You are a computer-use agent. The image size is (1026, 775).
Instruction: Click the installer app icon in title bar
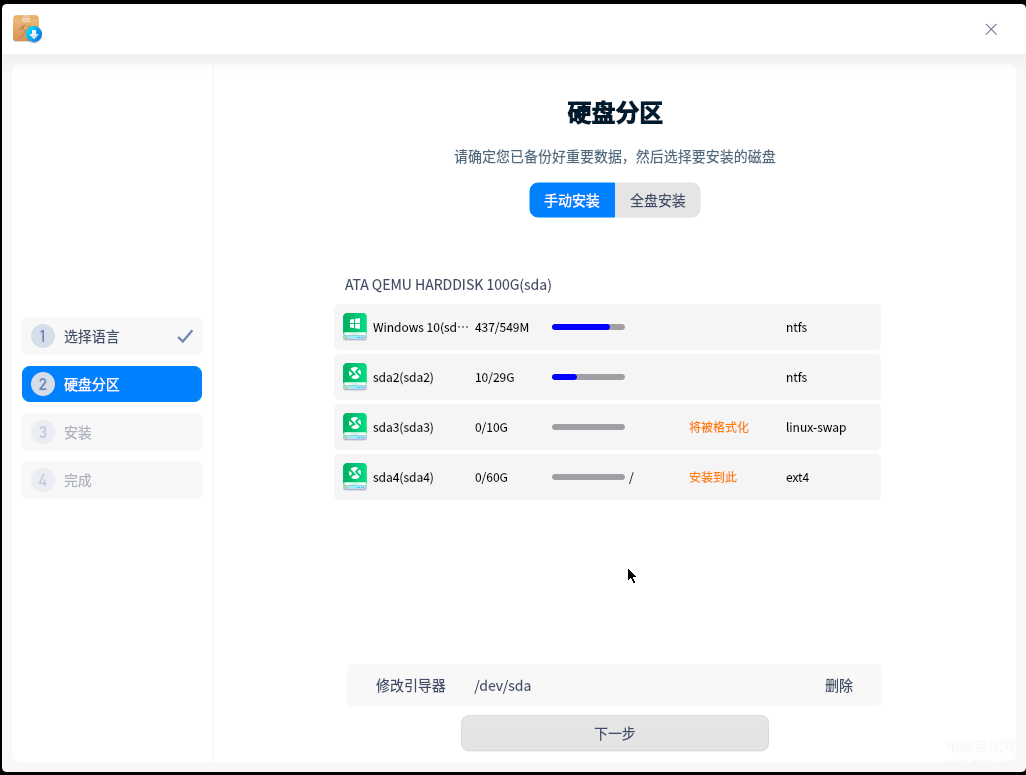tap(27, 29)
